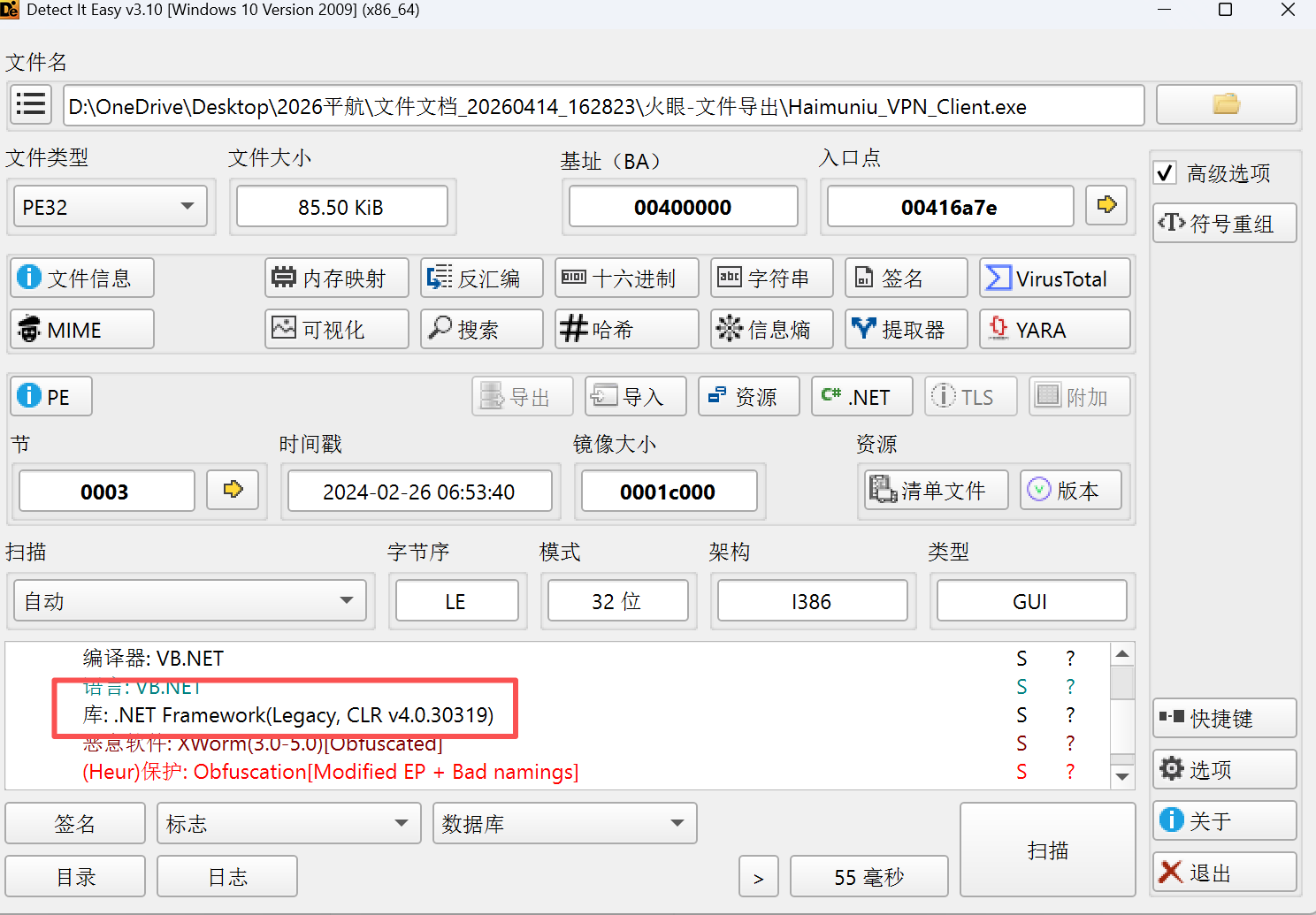Screen dimensions: 1316x915
Task: Click the file path input field
Action: [604, 106]
